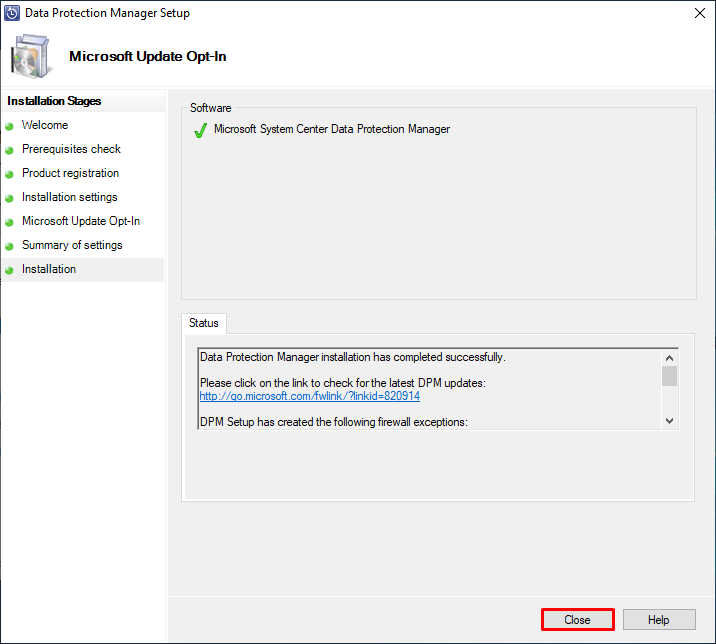The image size is (716, 644).
Task: Click the Installation Stages heading
Action: click(x=54, y=101)
